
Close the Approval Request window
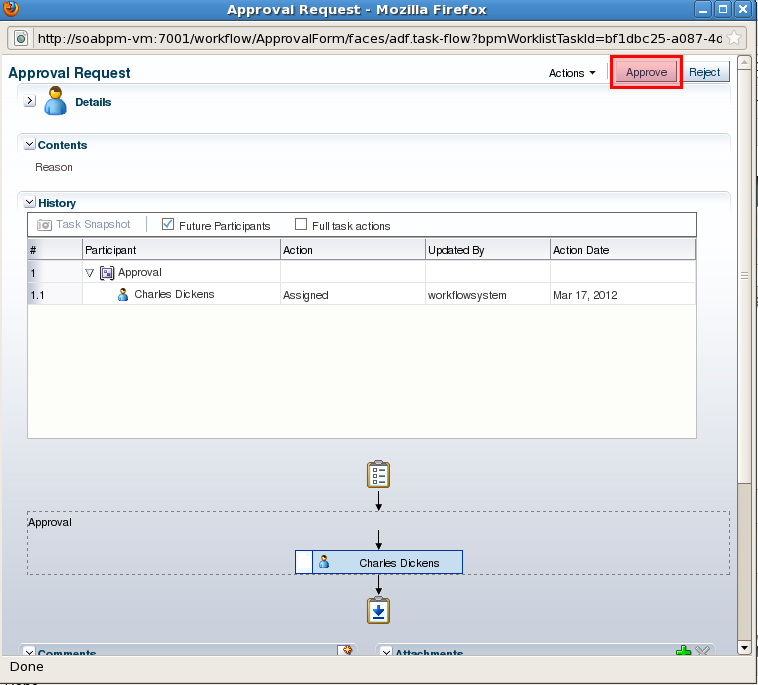click(743, 9)
